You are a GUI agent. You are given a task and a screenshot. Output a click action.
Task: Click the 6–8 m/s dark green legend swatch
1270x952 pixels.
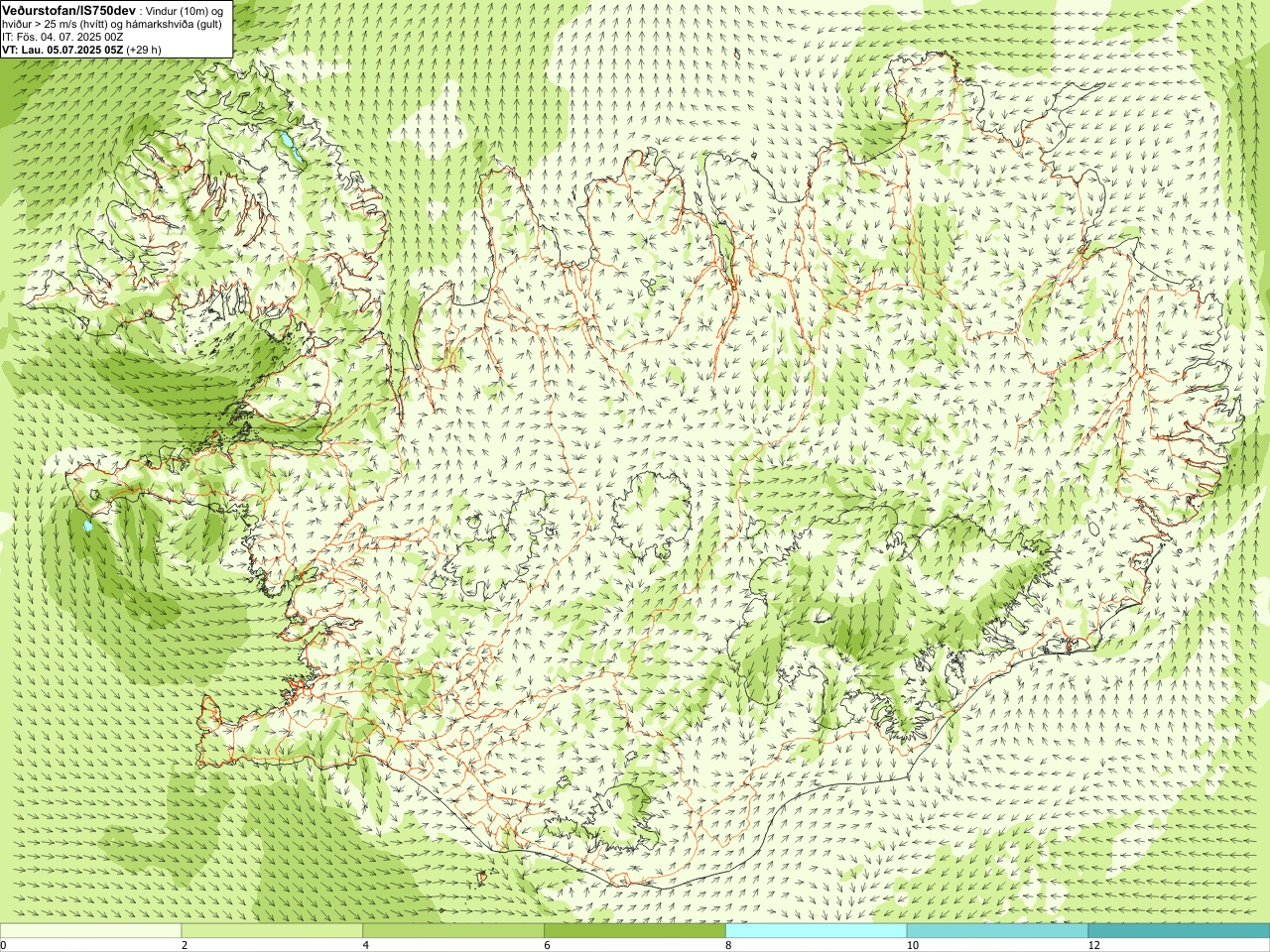[635, 931]
